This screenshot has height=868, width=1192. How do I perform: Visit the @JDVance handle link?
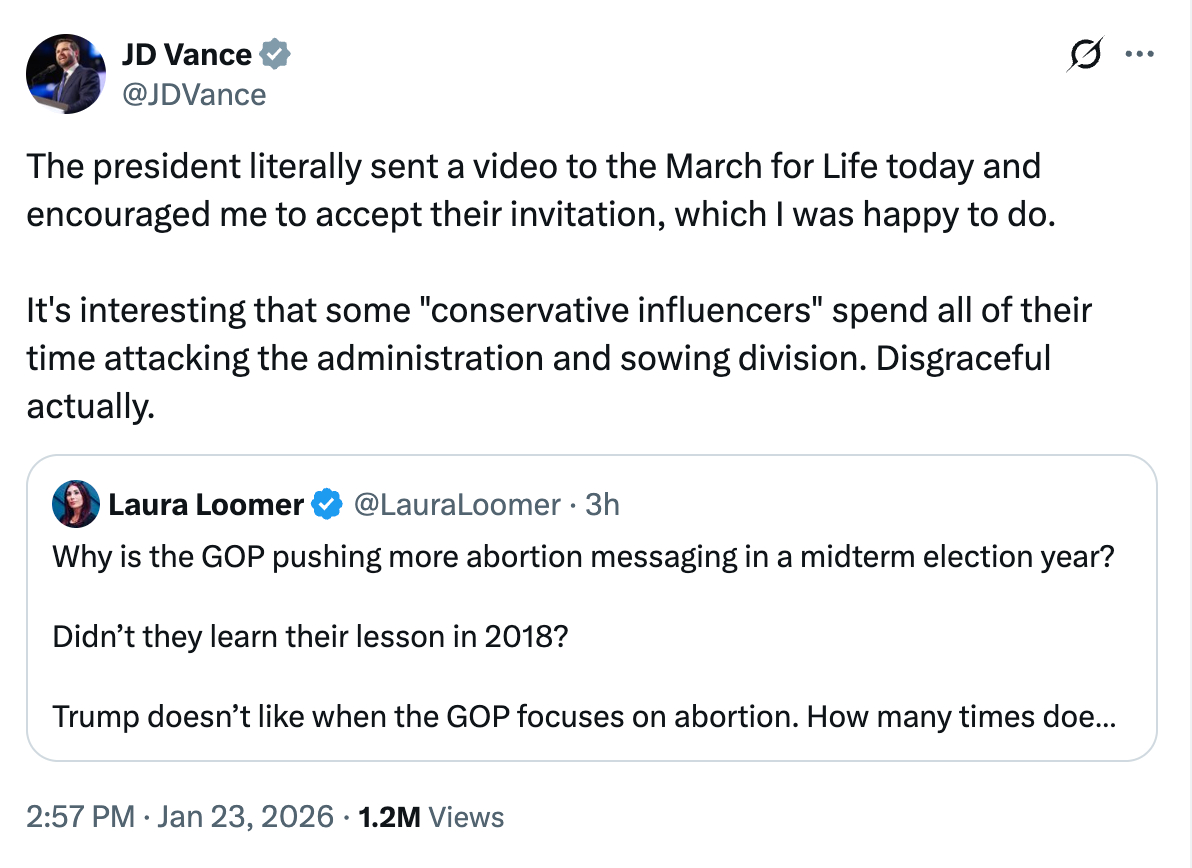point(194,94)
